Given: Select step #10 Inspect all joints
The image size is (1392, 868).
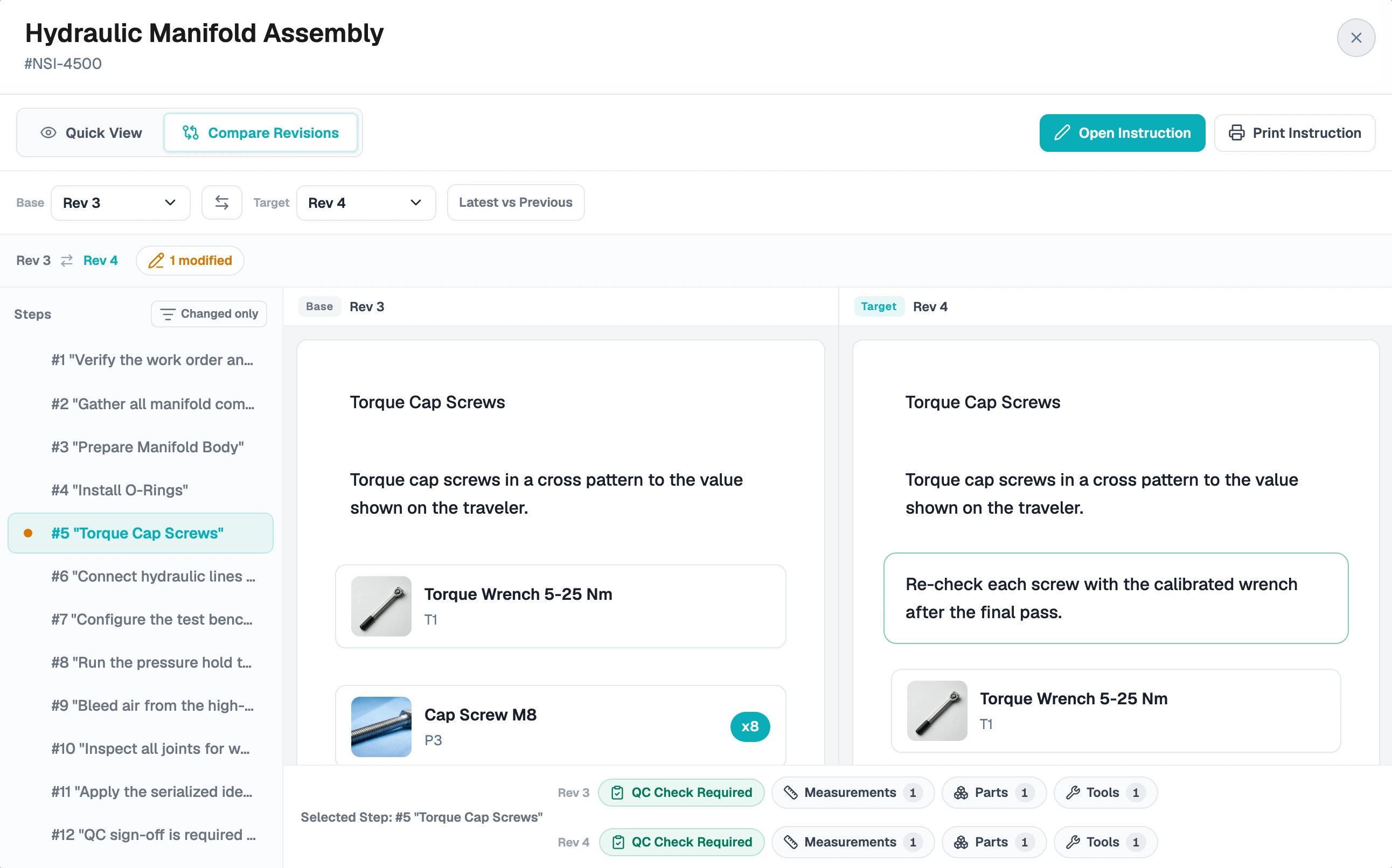Looking at the screenshot, I should click(140, 748).
